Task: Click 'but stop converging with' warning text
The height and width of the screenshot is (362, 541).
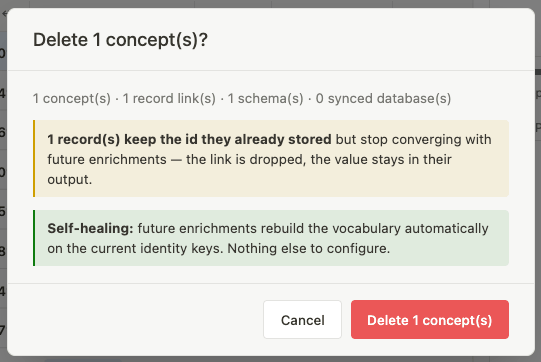Action: point(414,139)
